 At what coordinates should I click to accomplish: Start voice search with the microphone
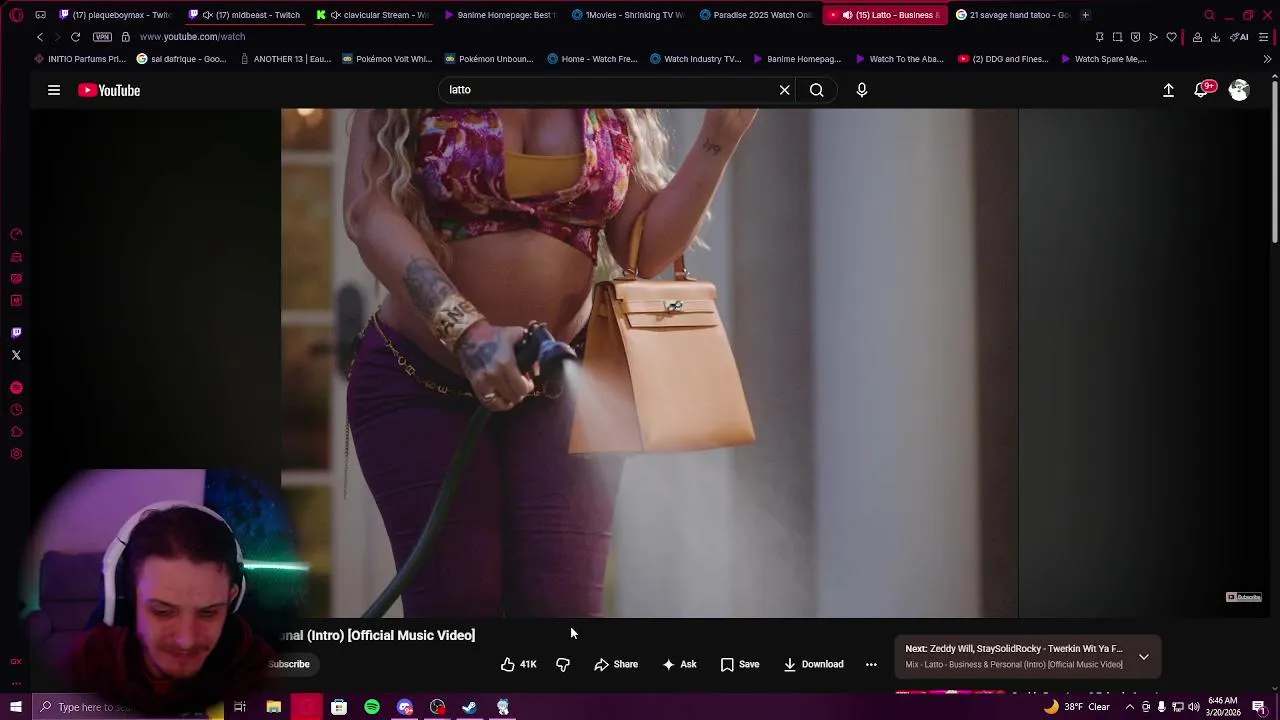[862, 90]
